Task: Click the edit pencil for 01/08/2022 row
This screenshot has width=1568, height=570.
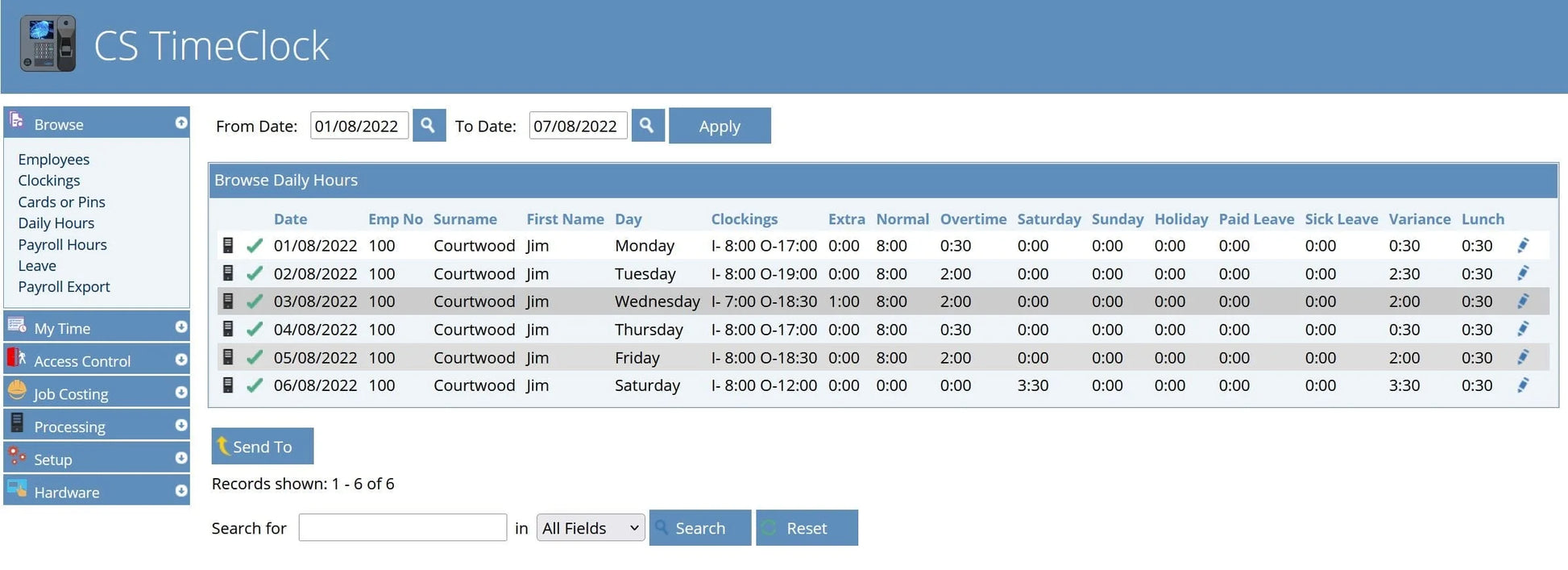Action: [1523, 245]
